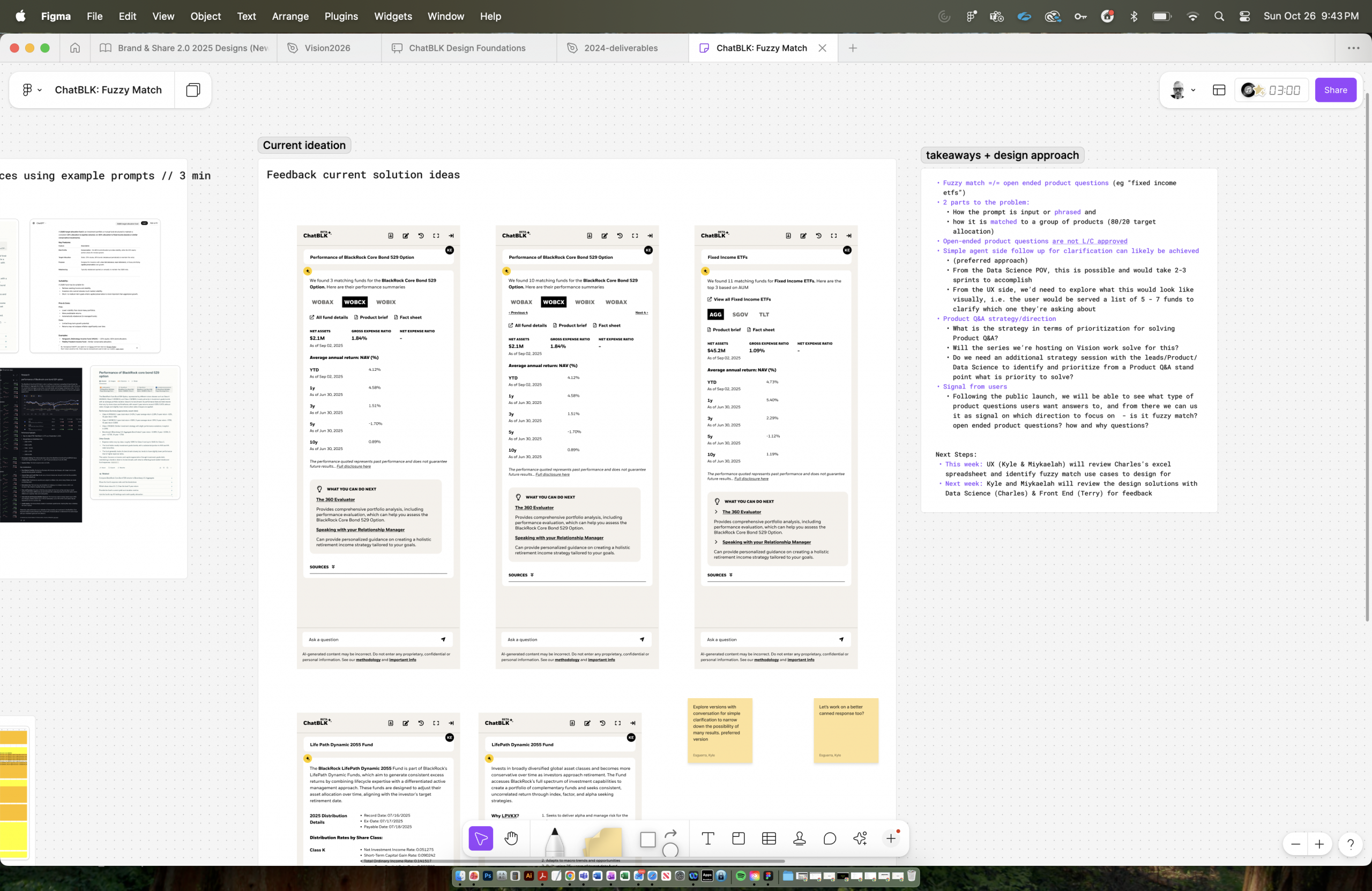Open the plus More tools button

pyautogui.click(x=891, y=838)
